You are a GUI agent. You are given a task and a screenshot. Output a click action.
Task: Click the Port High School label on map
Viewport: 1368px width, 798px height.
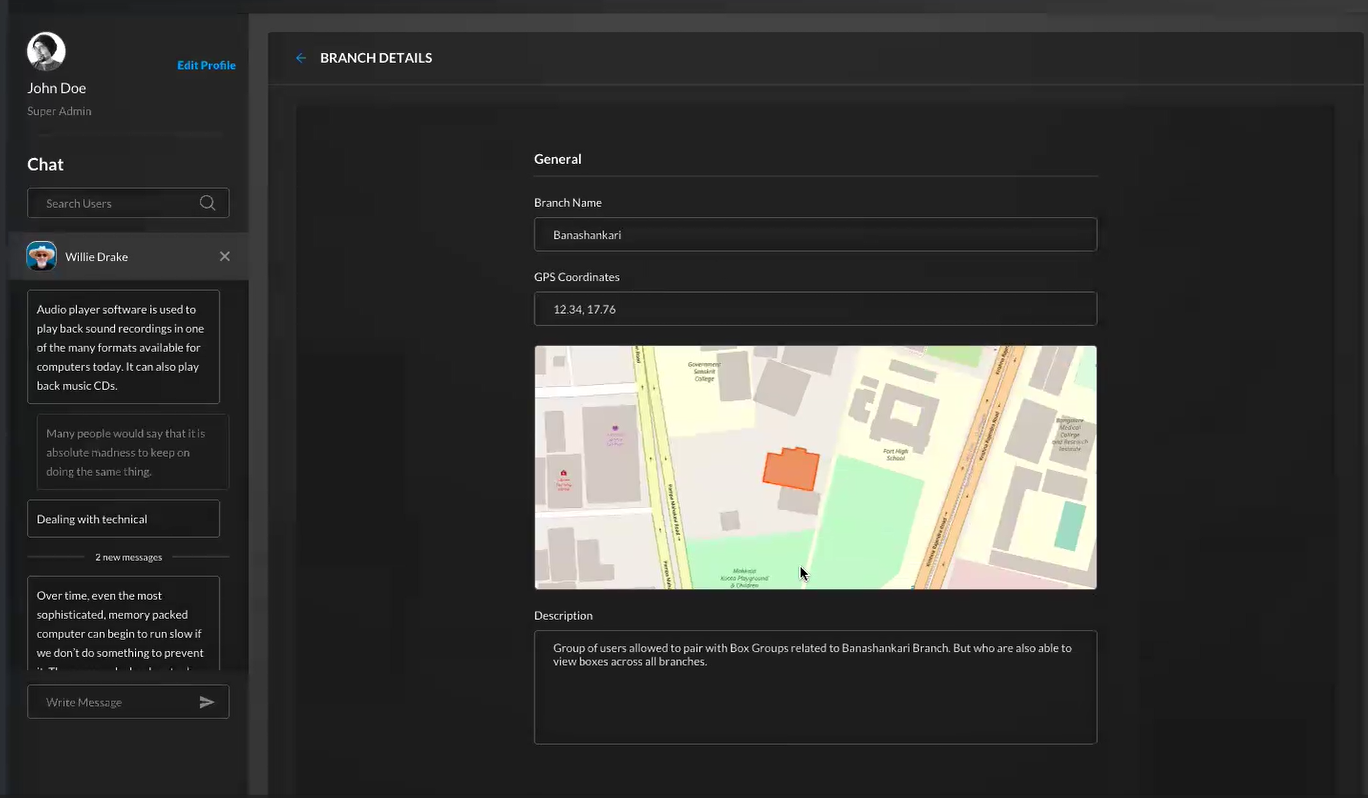coord(896,455)
